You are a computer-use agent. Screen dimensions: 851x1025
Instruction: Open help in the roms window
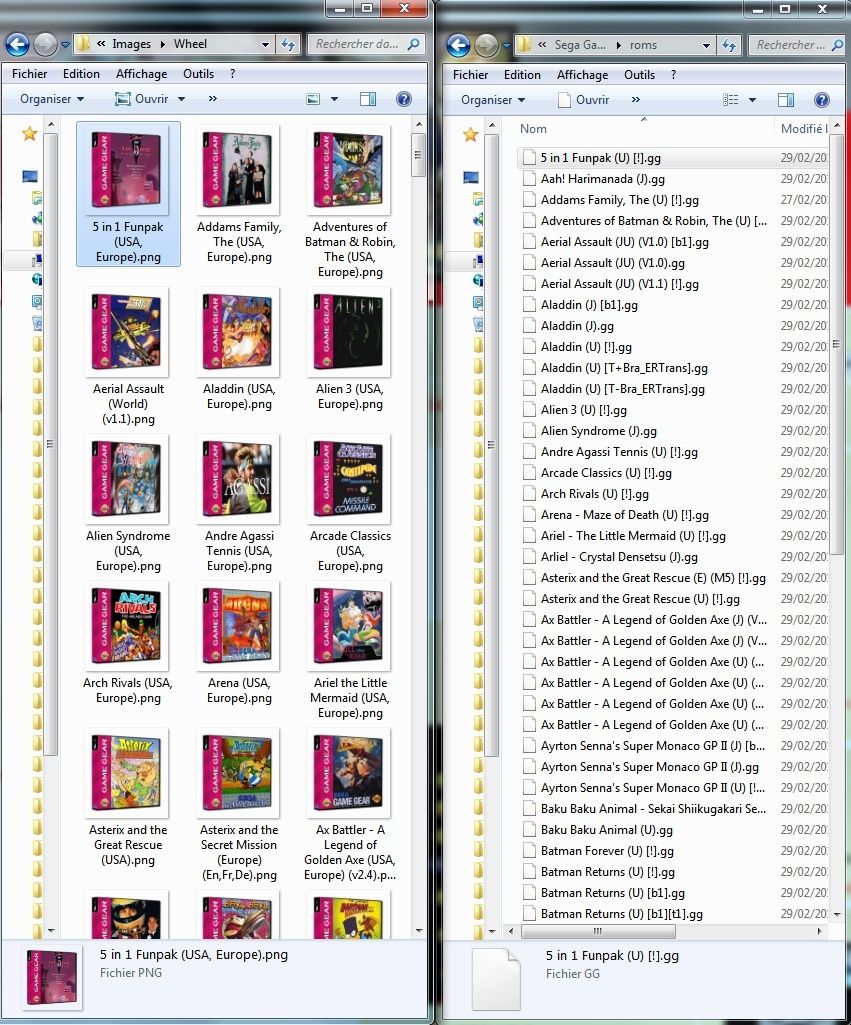(x=822, y=99)
